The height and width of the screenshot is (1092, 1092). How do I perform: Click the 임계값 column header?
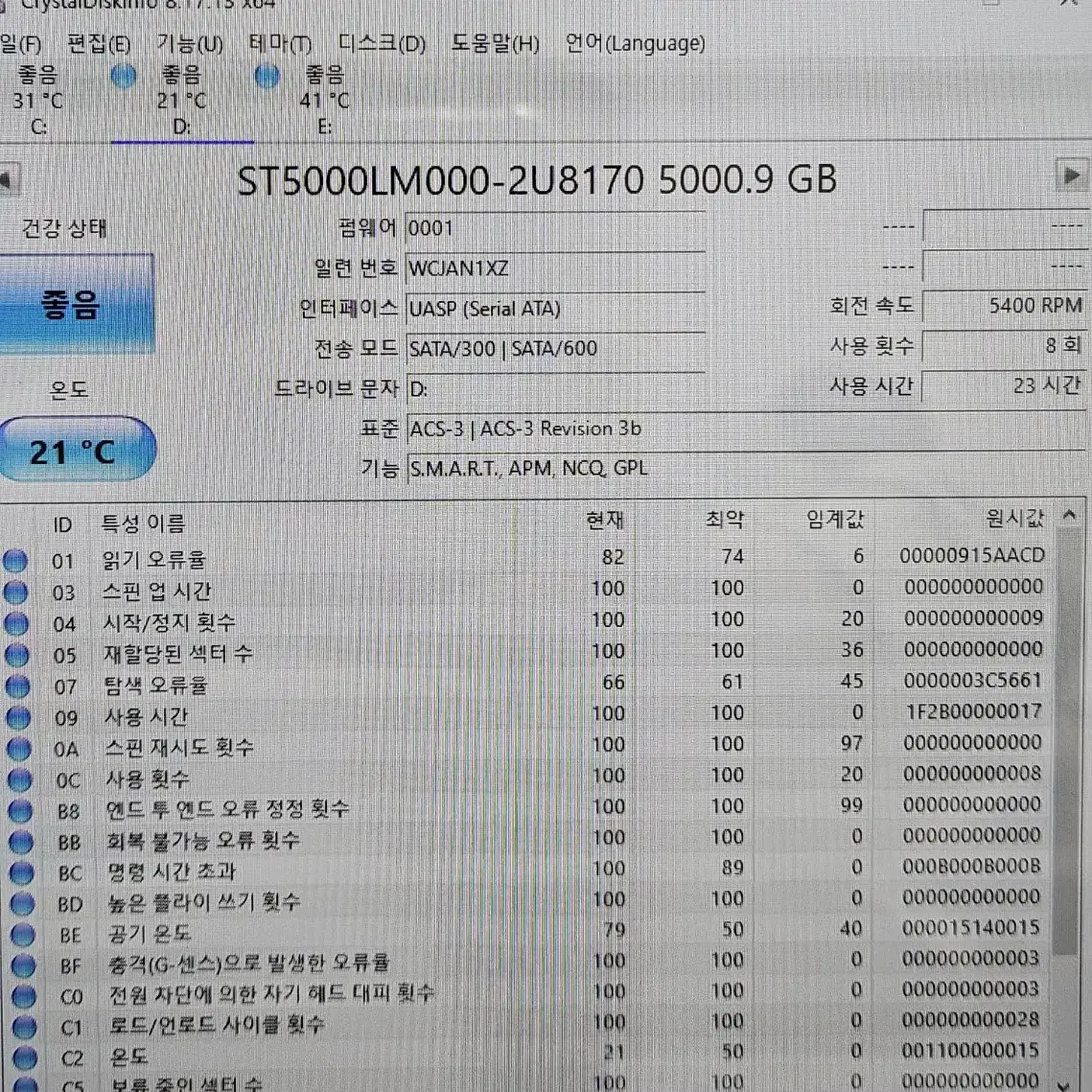pos(835,519)
